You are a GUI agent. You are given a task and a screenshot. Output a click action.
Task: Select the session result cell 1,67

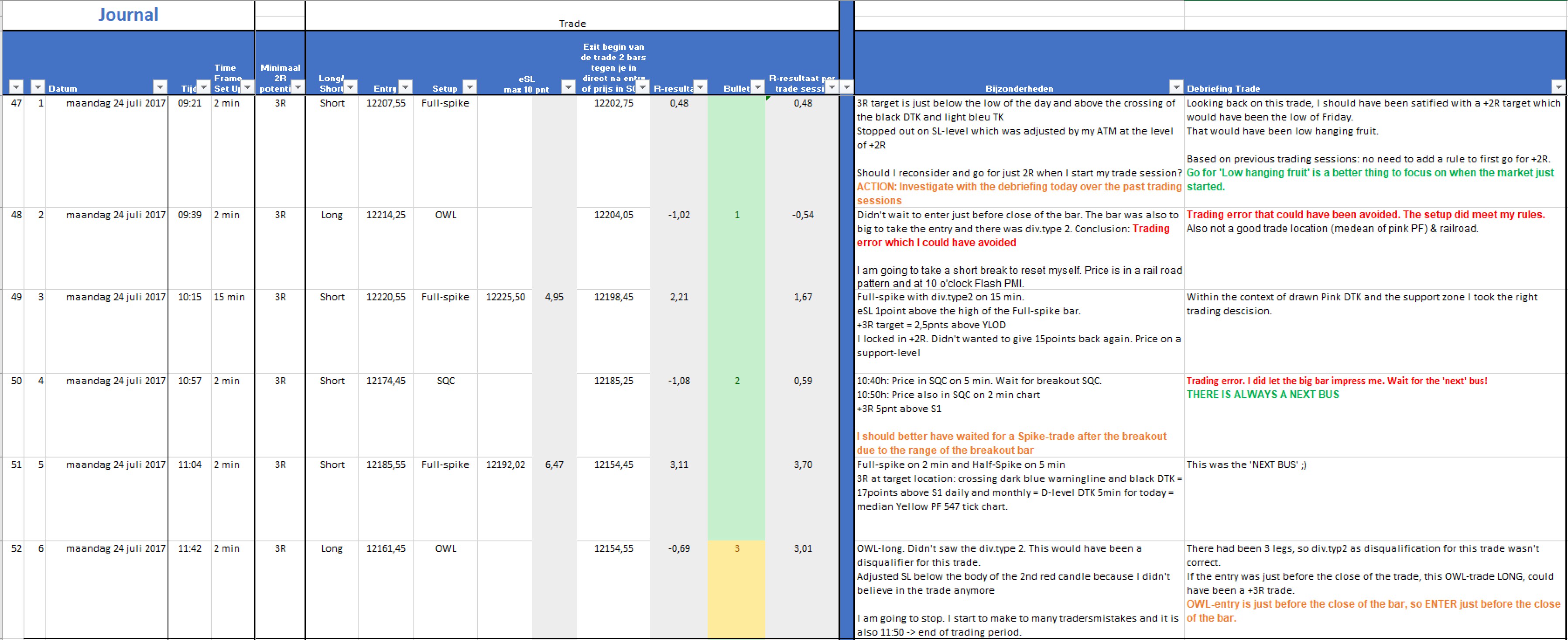click(802, 331)
